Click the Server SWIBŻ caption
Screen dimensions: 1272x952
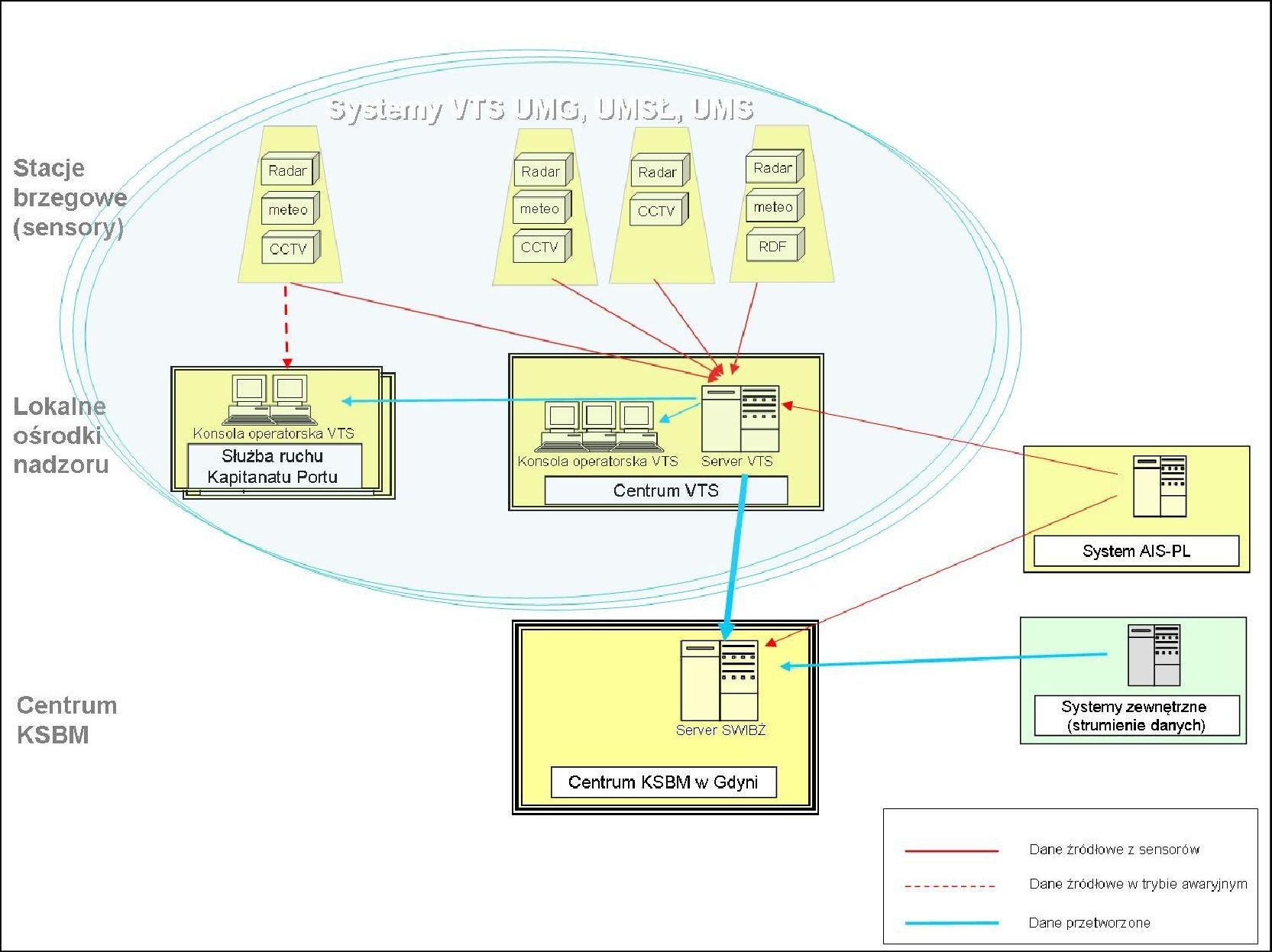coord(720,730)
